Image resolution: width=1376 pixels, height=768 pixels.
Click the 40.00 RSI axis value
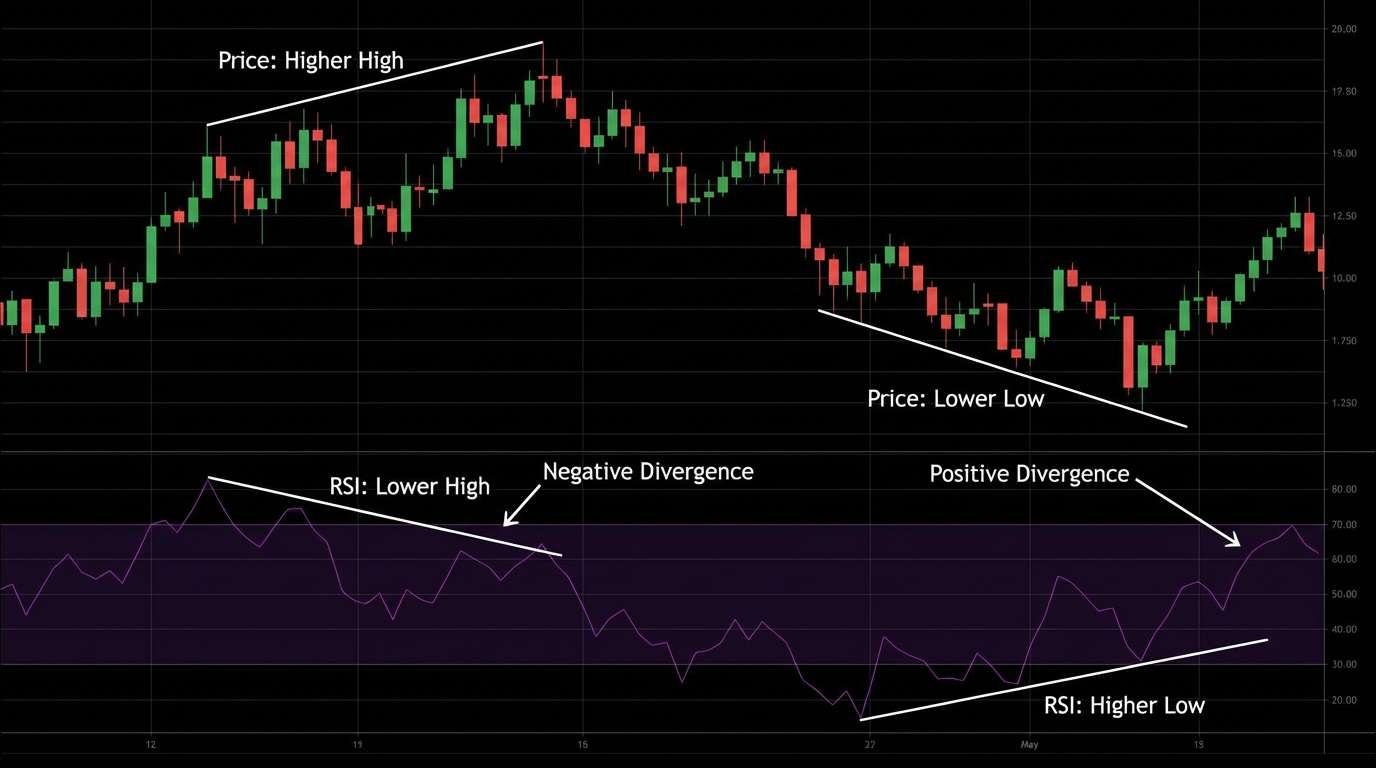pyautogui.click(x=1343, y=629)
